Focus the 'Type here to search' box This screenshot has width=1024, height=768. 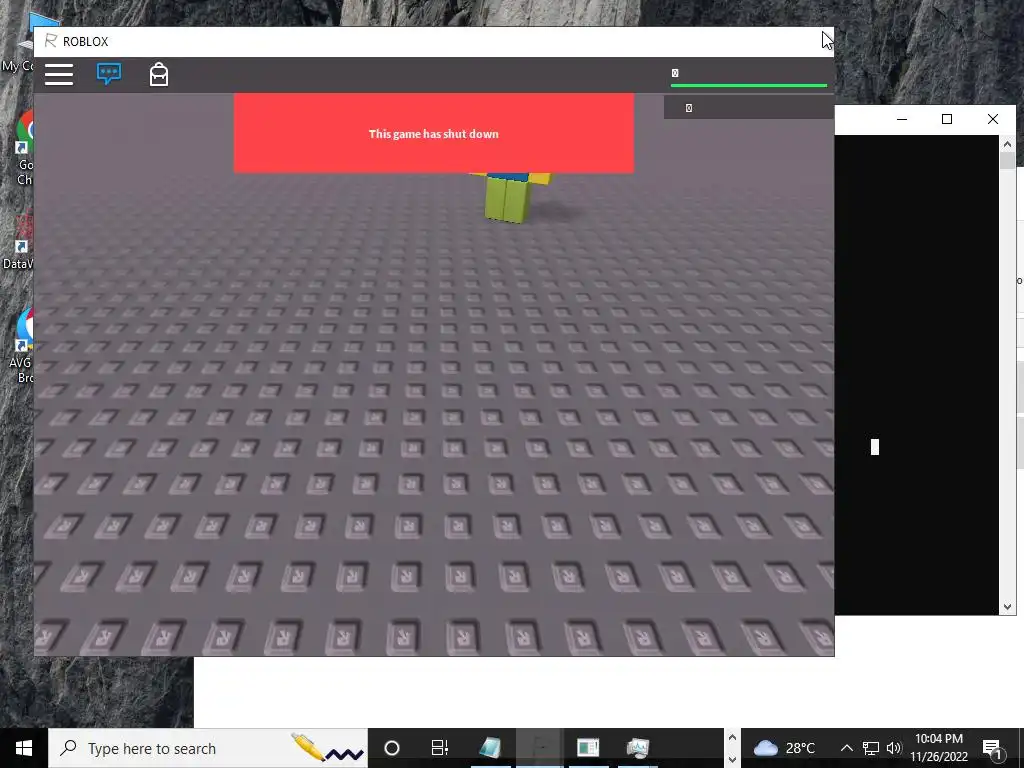(208, 748)
